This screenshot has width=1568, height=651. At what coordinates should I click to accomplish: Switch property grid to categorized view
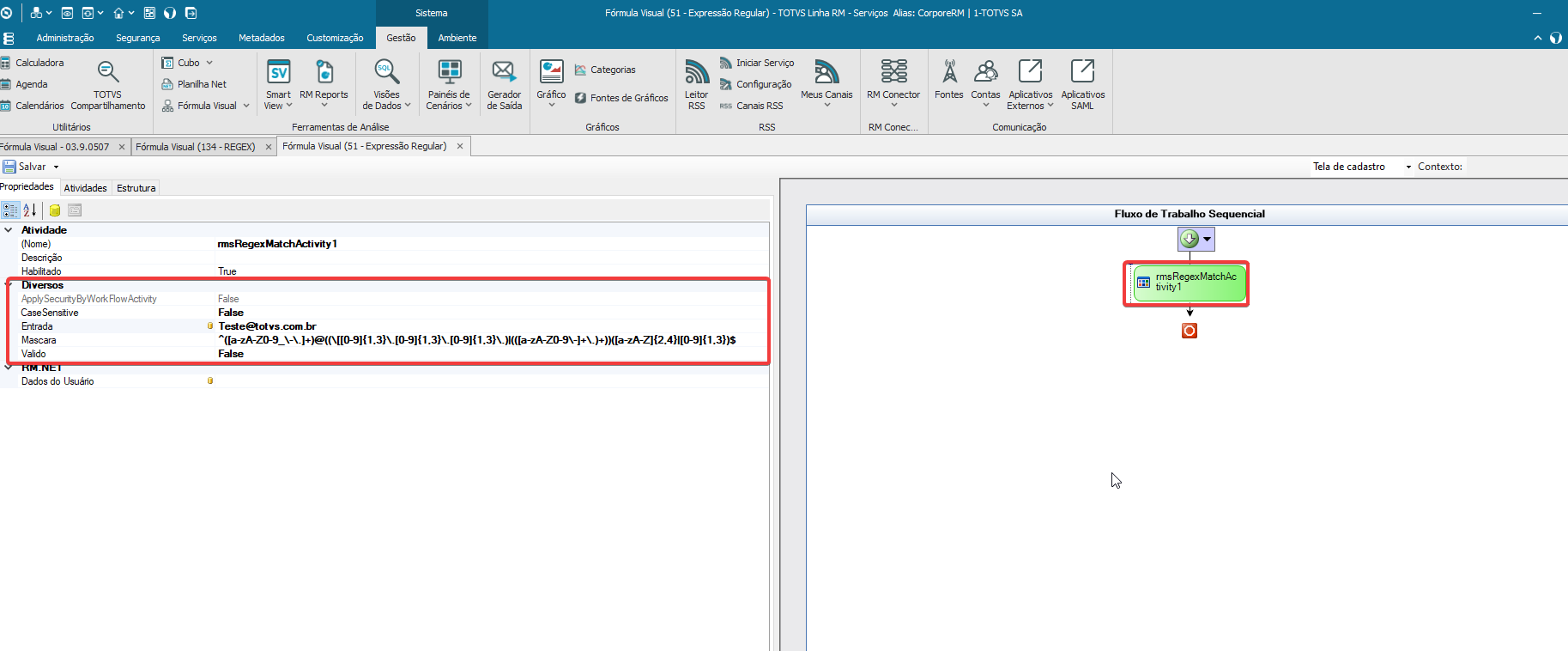(10, 210)
